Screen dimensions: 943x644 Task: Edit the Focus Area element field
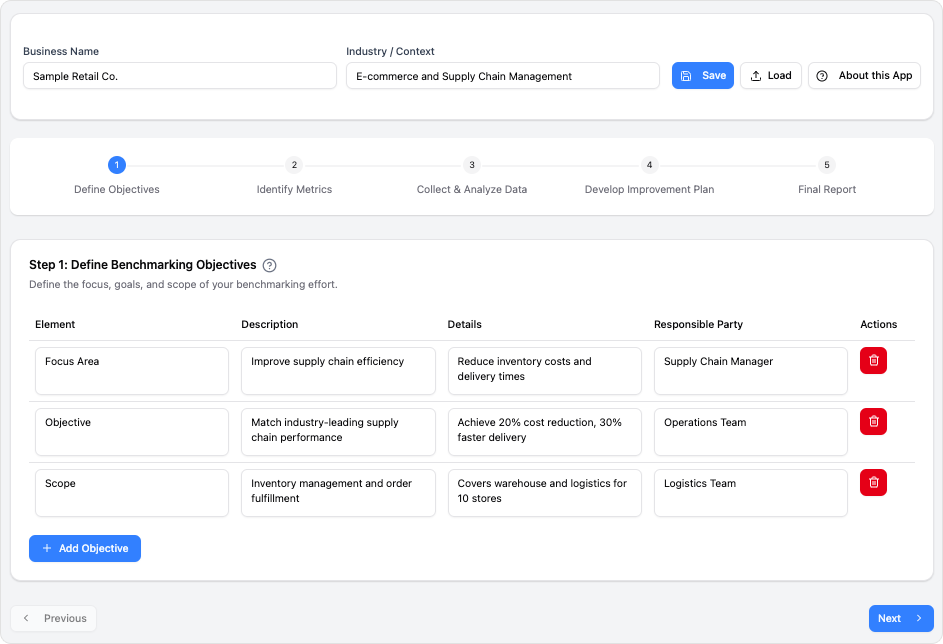132,371
